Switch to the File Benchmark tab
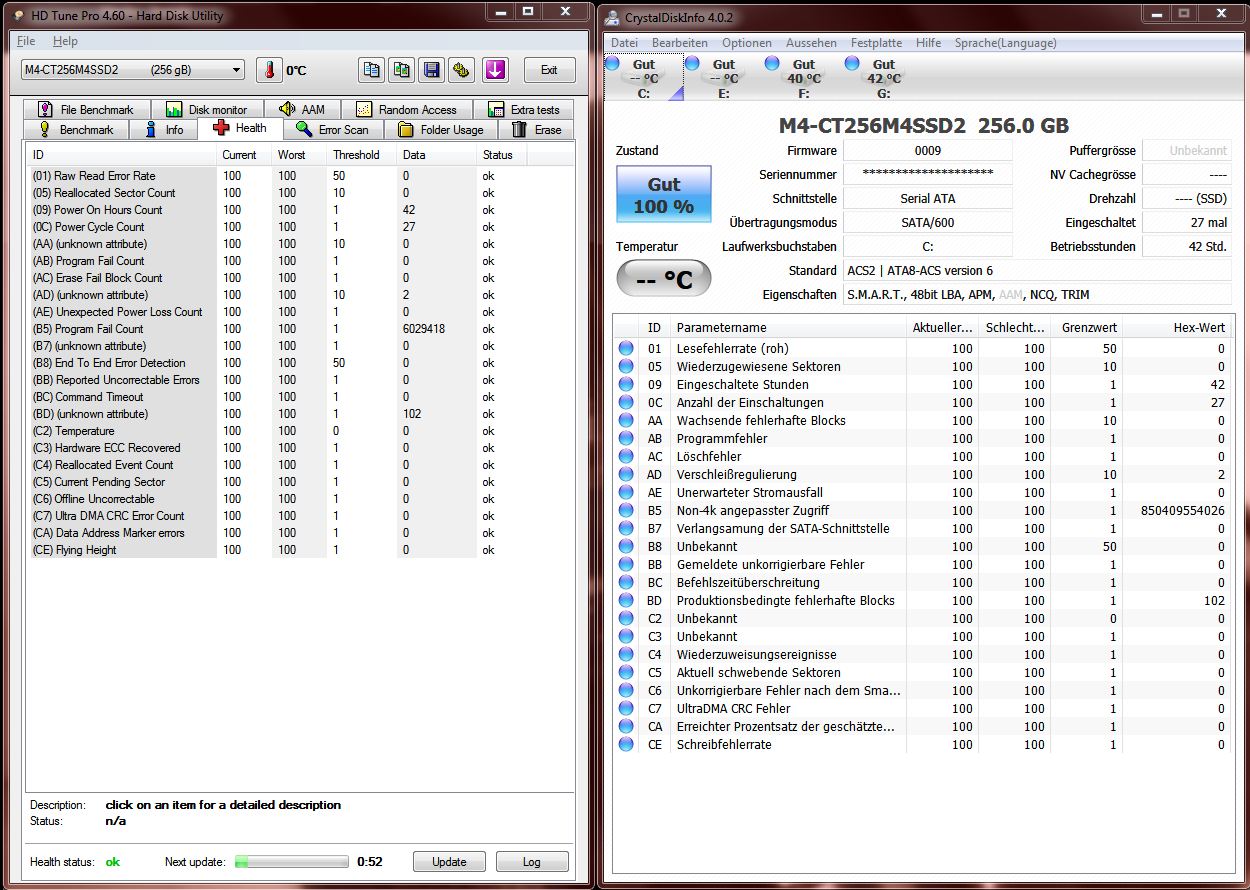Screen dimensions: 1250x890 point(85,110)
